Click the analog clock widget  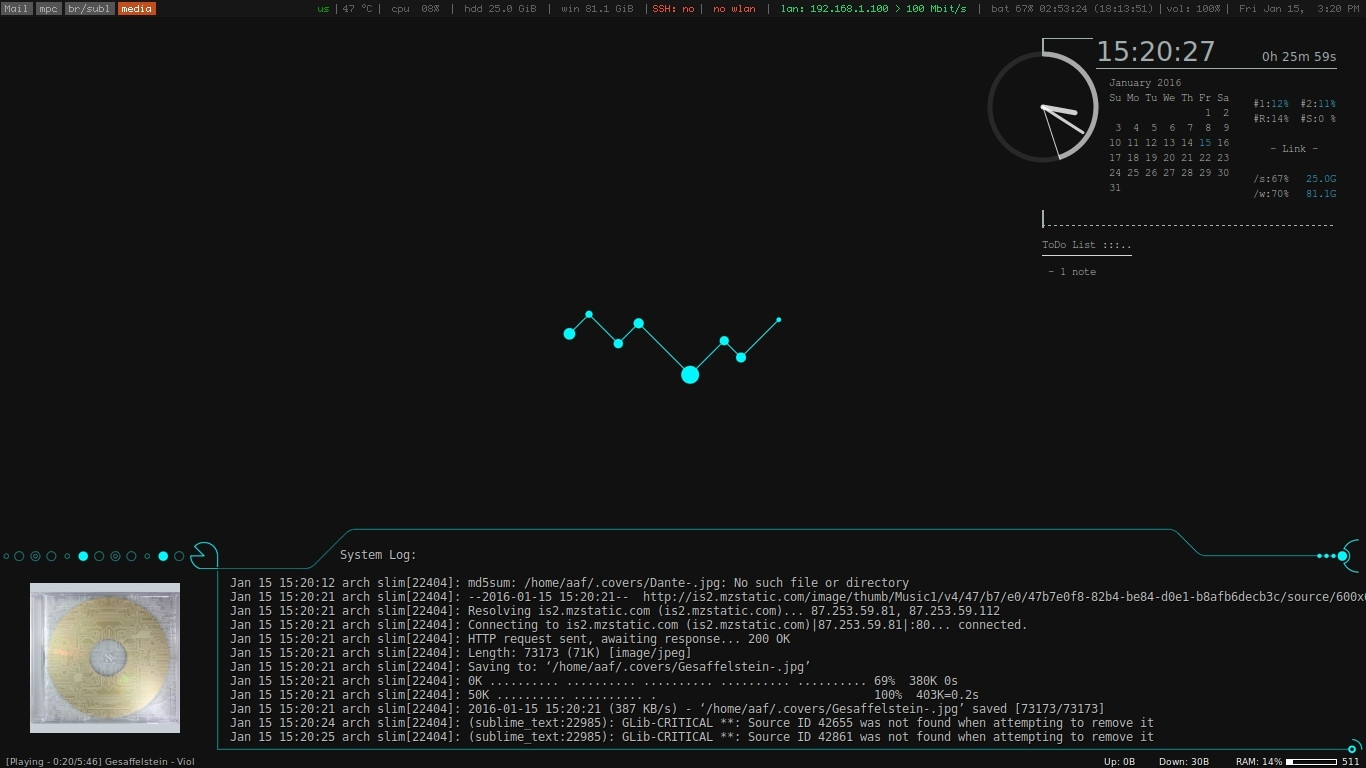tap(1043, 107)
